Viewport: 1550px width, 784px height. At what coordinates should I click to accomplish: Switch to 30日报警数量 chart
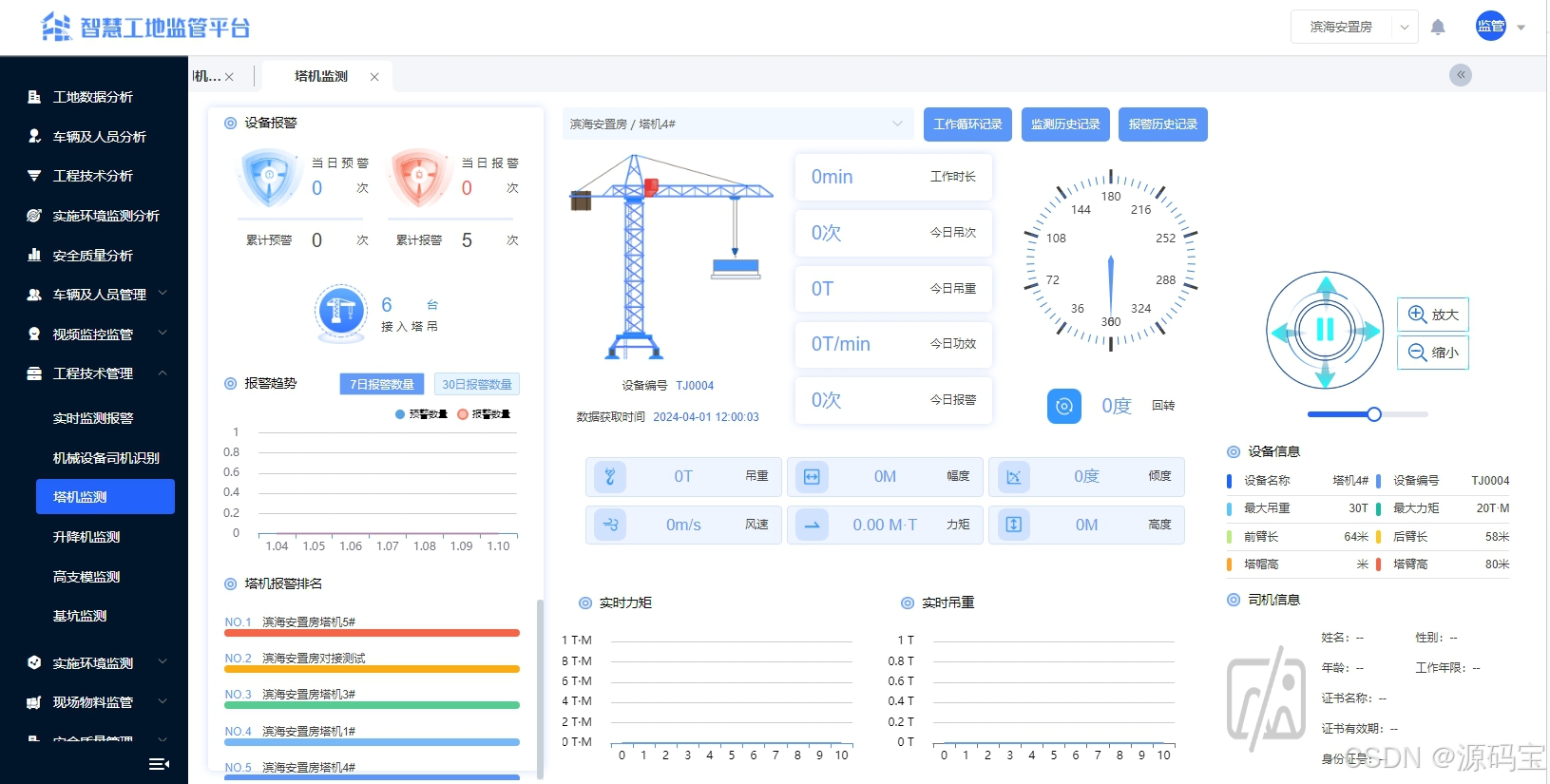477,384
